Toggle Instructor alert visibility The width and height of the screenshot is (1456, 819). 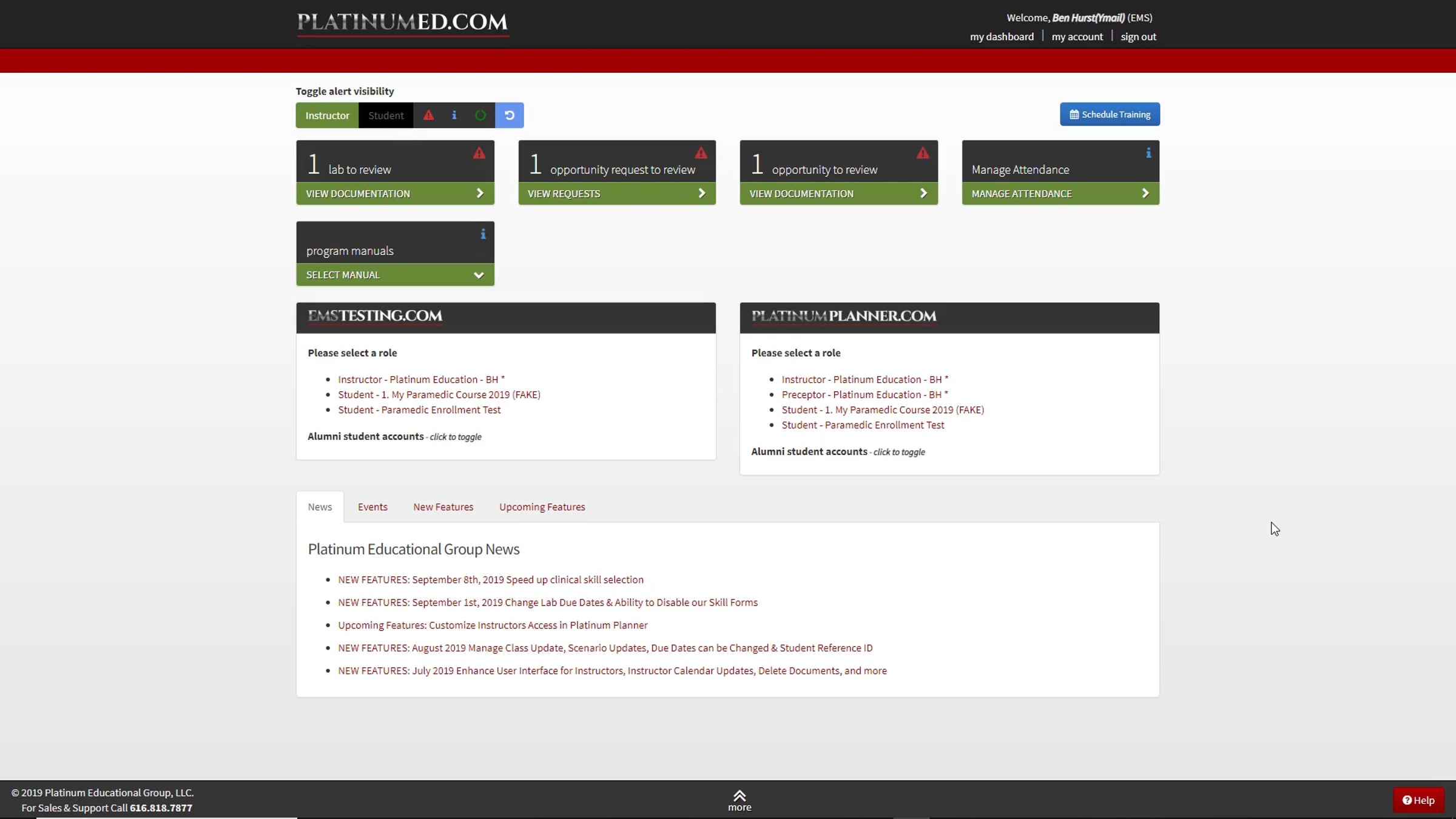point(327,115)
